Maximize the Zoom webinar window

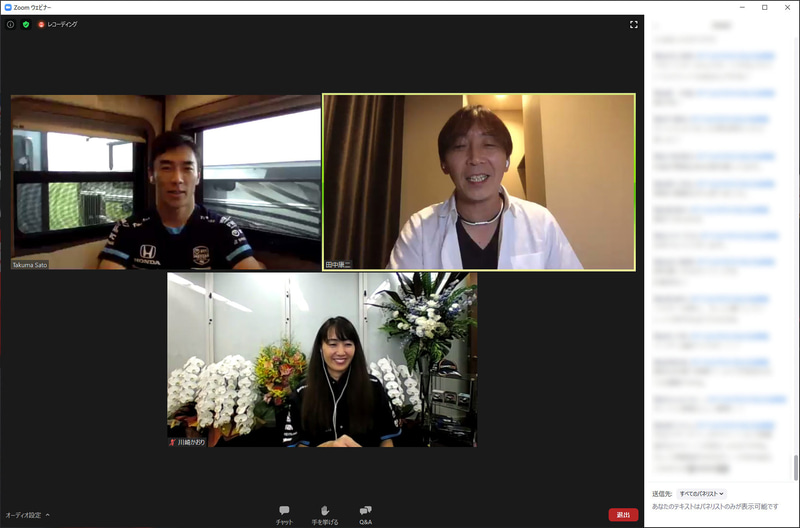tap(765, 8)
